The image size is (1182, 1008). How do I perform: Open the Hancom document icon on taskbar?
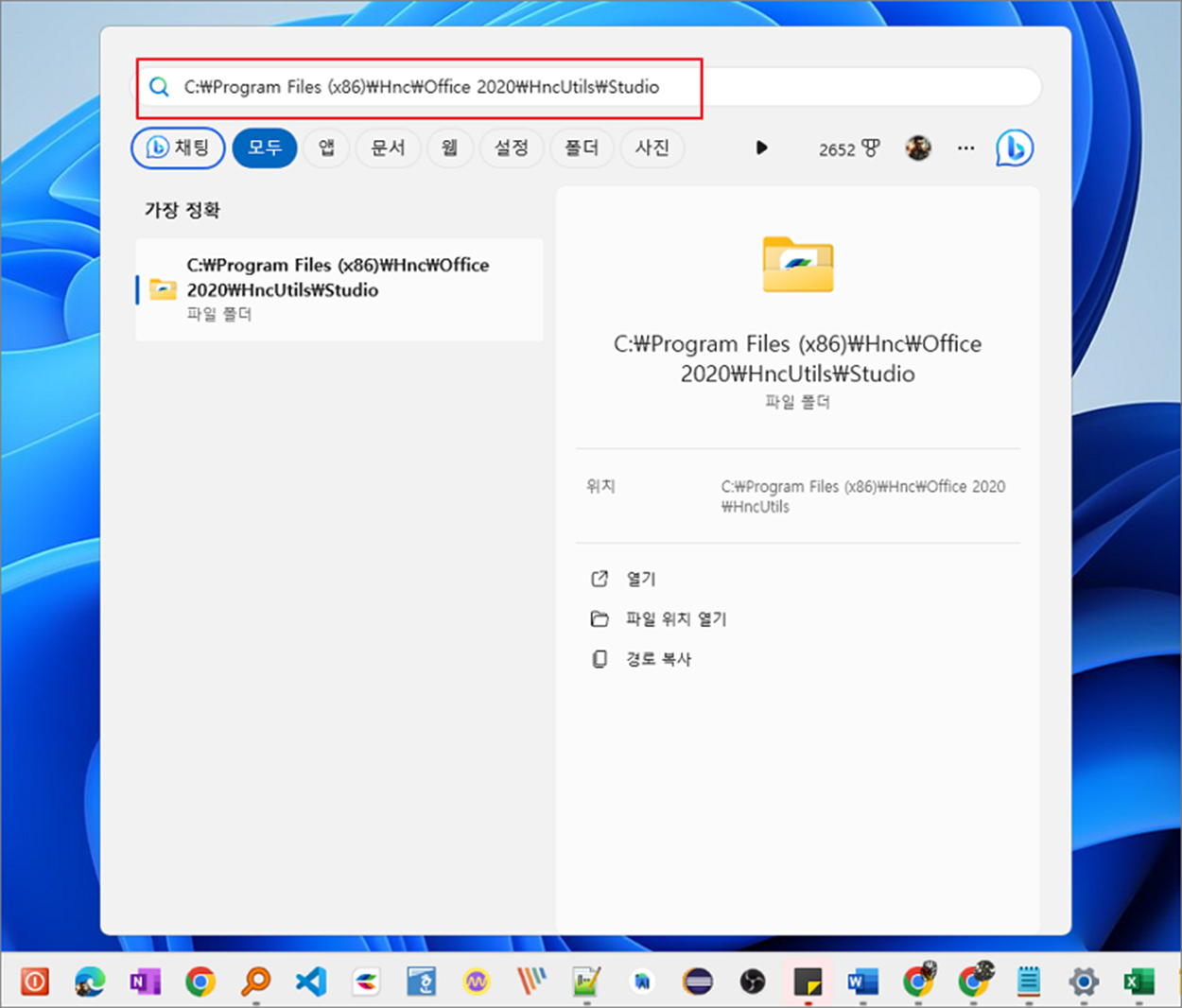(x=421, y=982)
